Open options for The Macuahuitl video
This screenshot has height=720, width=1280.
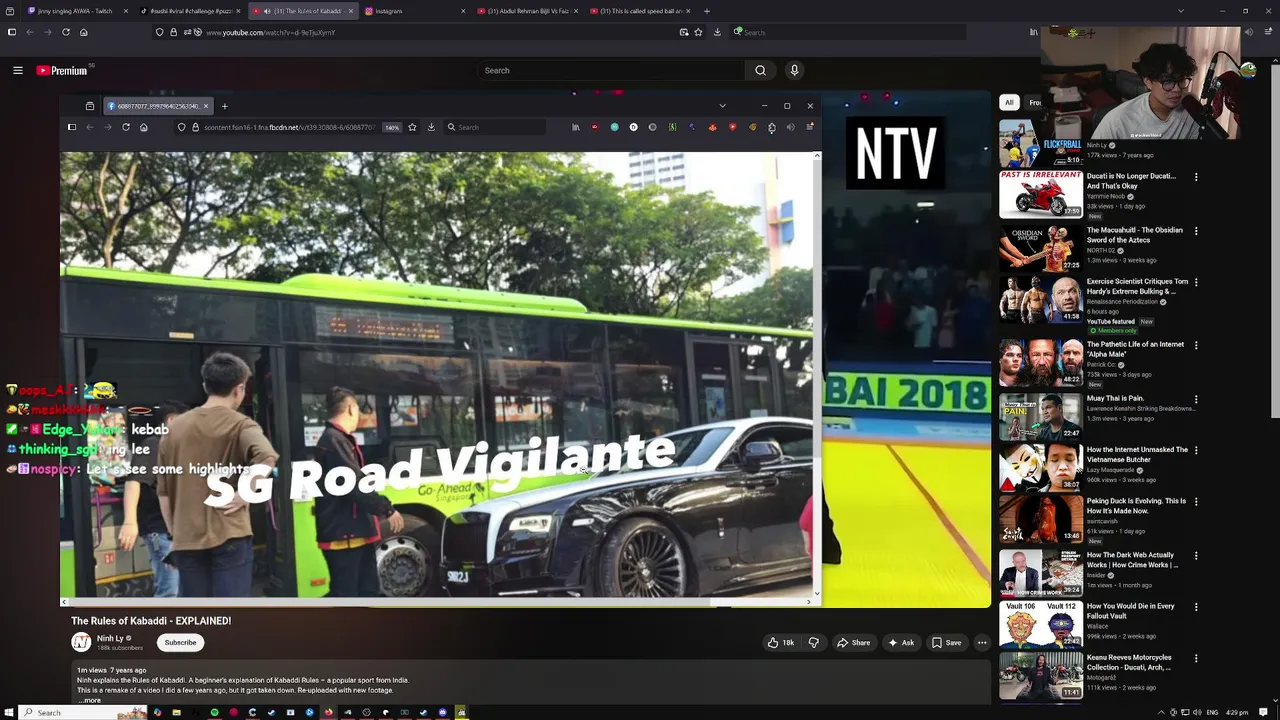click(1196, 231)
